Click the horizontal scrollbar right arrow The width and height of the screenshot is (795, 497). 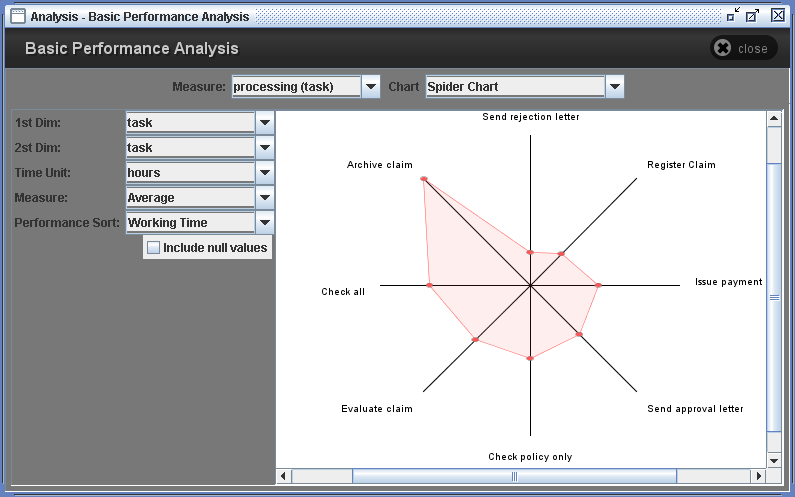pos(756,476)
